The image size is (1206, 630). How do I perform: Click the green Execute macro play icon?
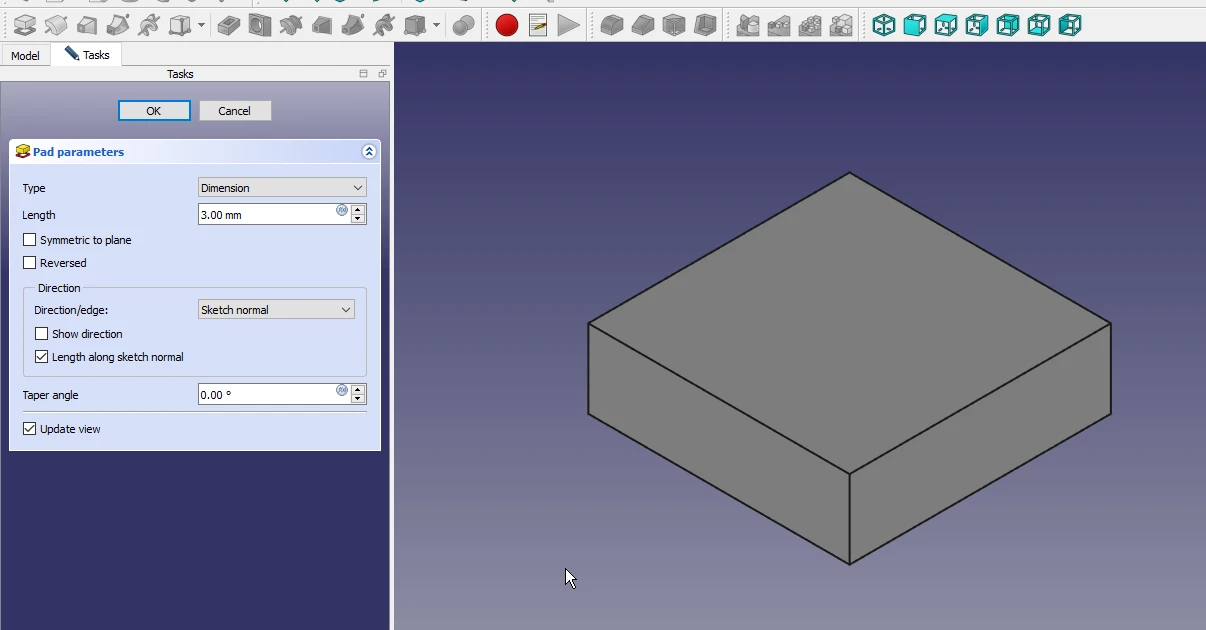click(x=568, y=25)
